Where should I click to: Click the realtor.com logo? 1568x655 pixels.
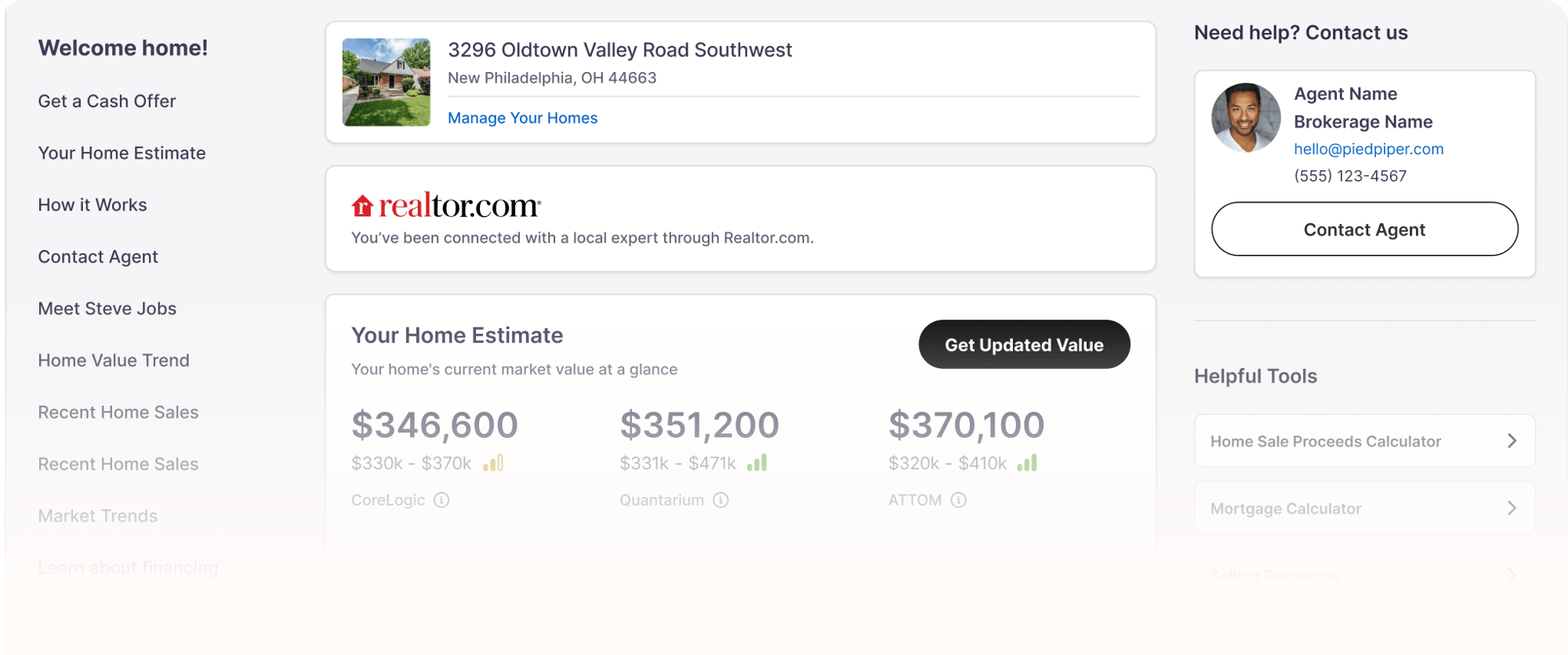pyautogui.click(x=446, y=206)
